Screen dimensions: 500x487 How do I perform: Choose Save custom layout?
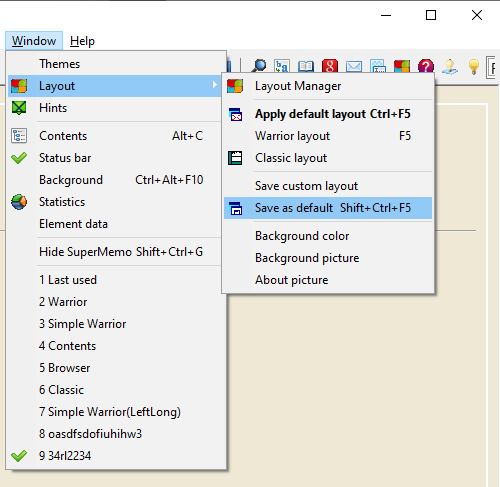click(328, 186)
